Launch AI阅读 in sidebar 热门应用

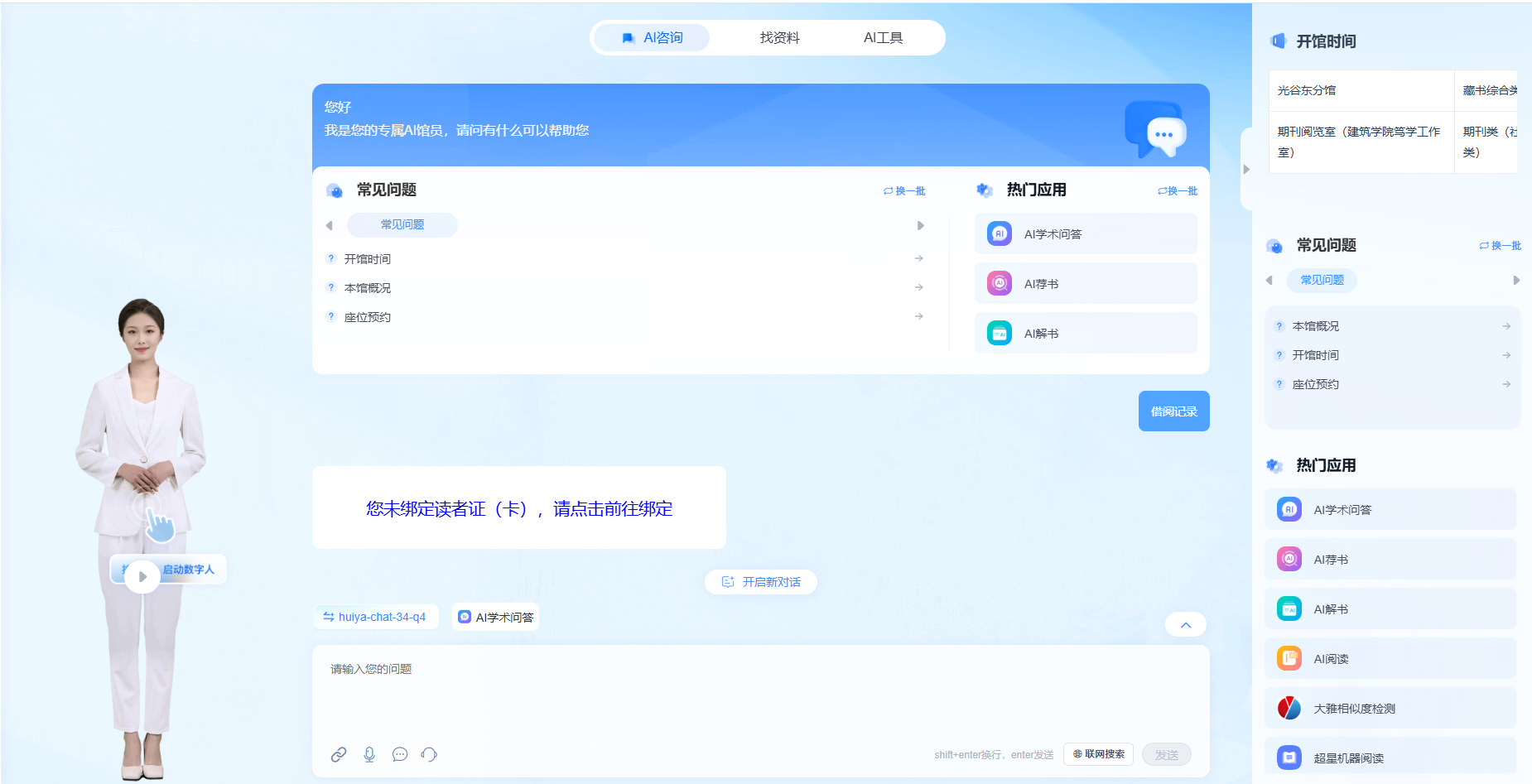1390,659
